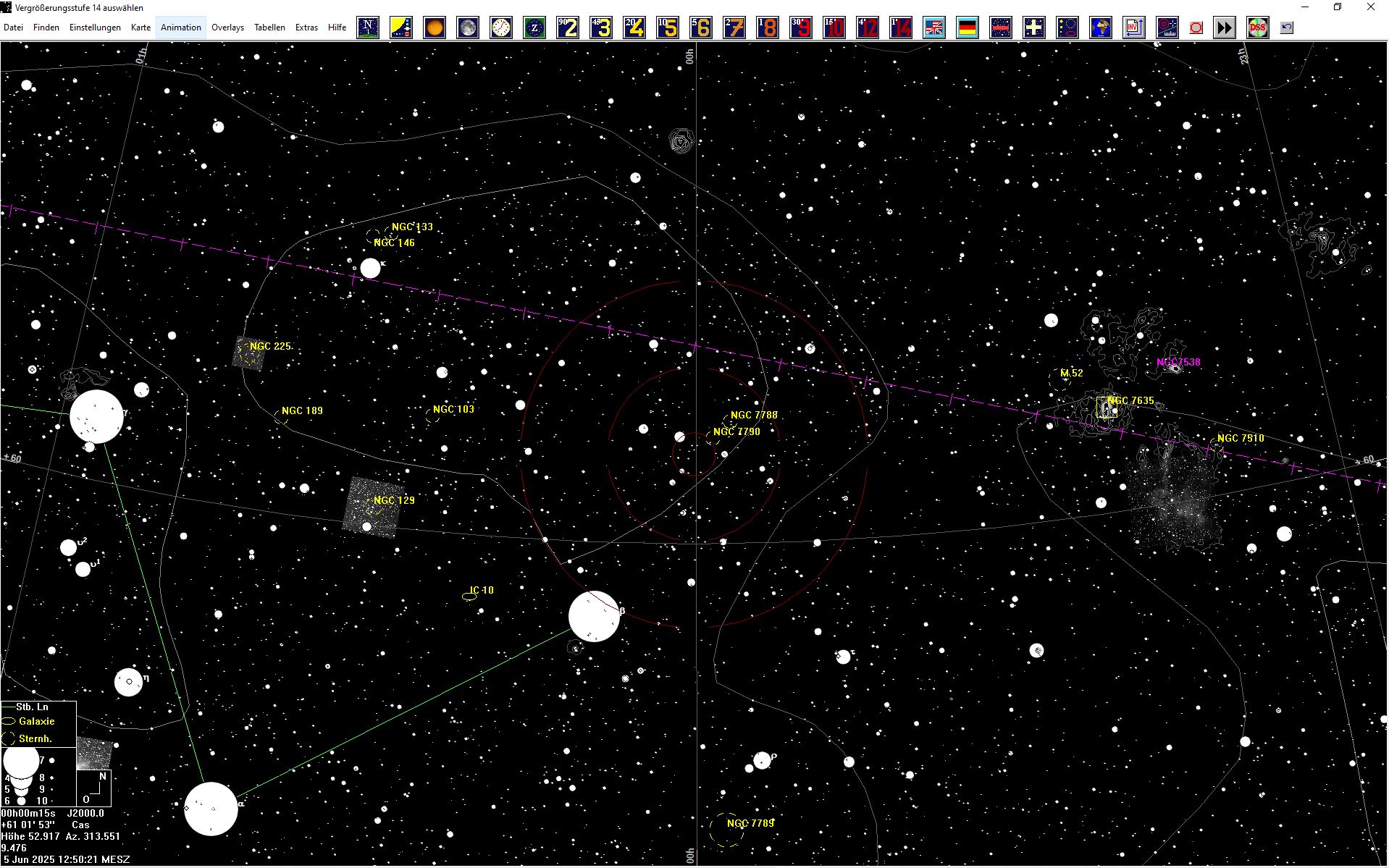Open the Animation menu

point(181,28)
